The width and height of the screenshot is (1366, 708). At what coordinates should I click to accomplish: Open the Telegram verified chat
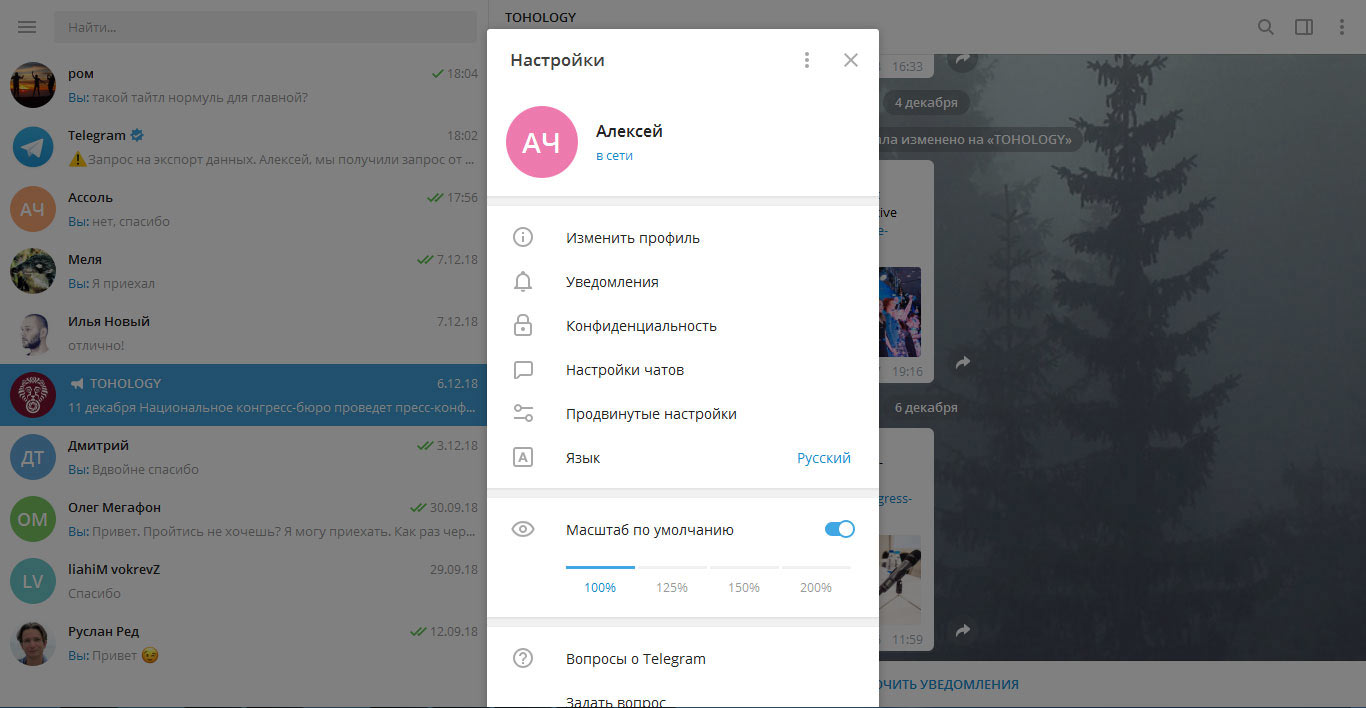244,147
